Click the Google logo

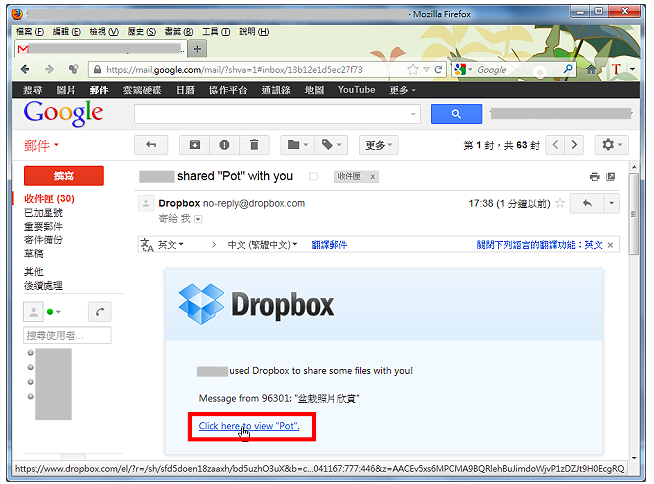[x=63, y=113]
